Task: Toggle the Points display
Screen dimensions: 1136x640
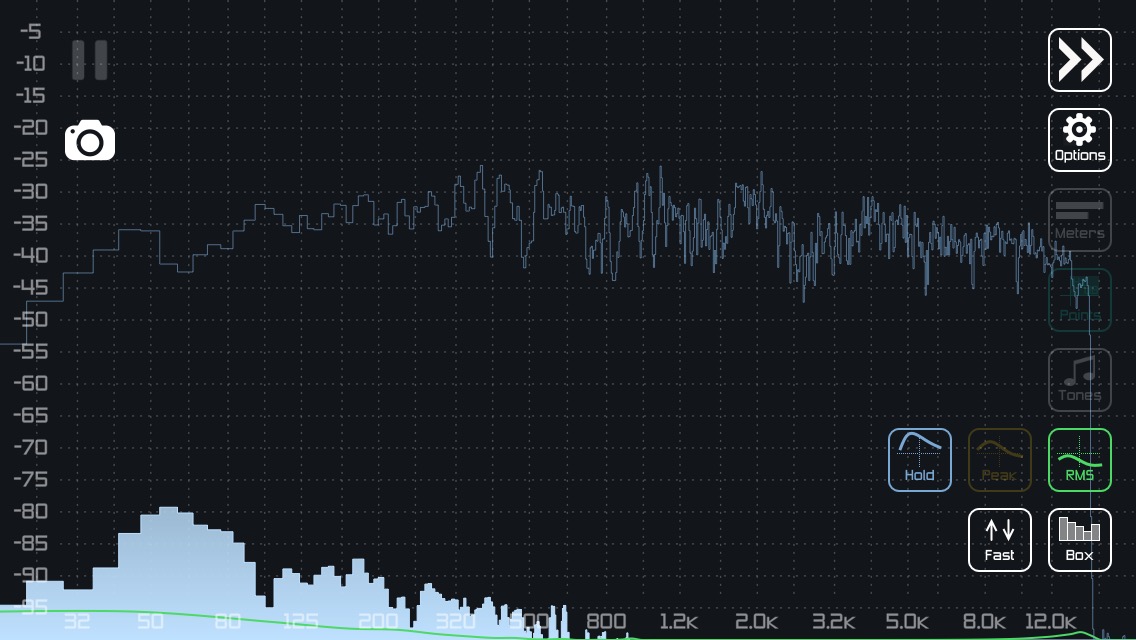Action: coord(1079,300)
